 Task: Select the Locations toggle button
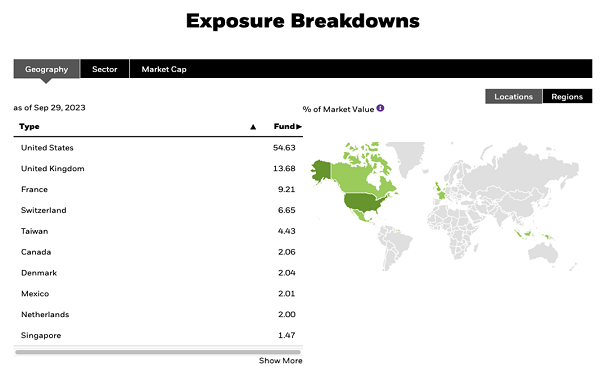514,96
